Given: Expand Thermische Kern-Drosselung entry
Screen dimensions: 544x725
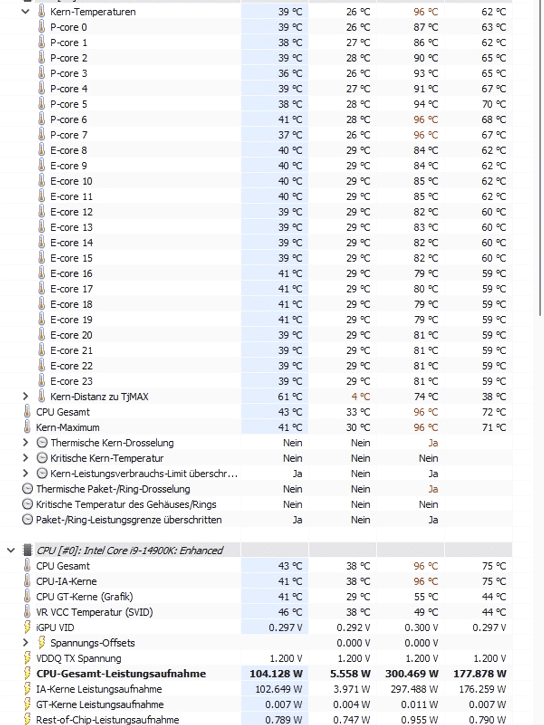Looking at the screenshot, I should tap(25, 442).
